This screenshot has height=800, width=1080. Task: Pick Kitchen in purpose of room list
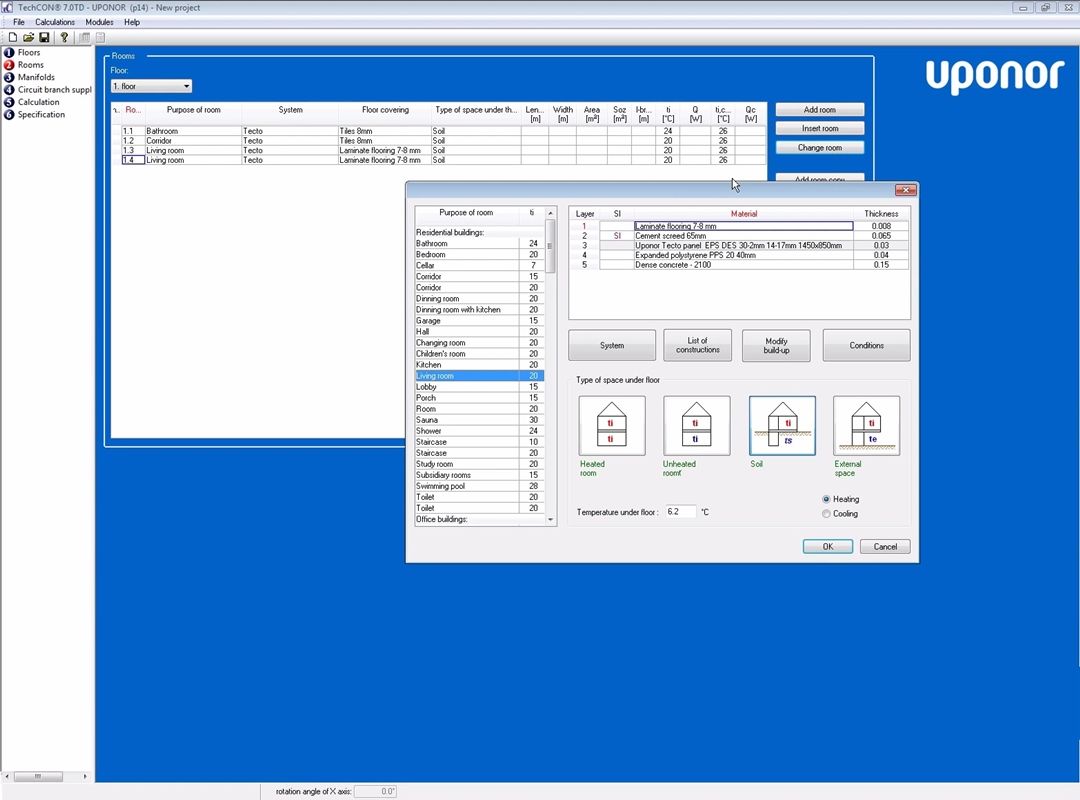pyautogui.click(x=466, y=365)
